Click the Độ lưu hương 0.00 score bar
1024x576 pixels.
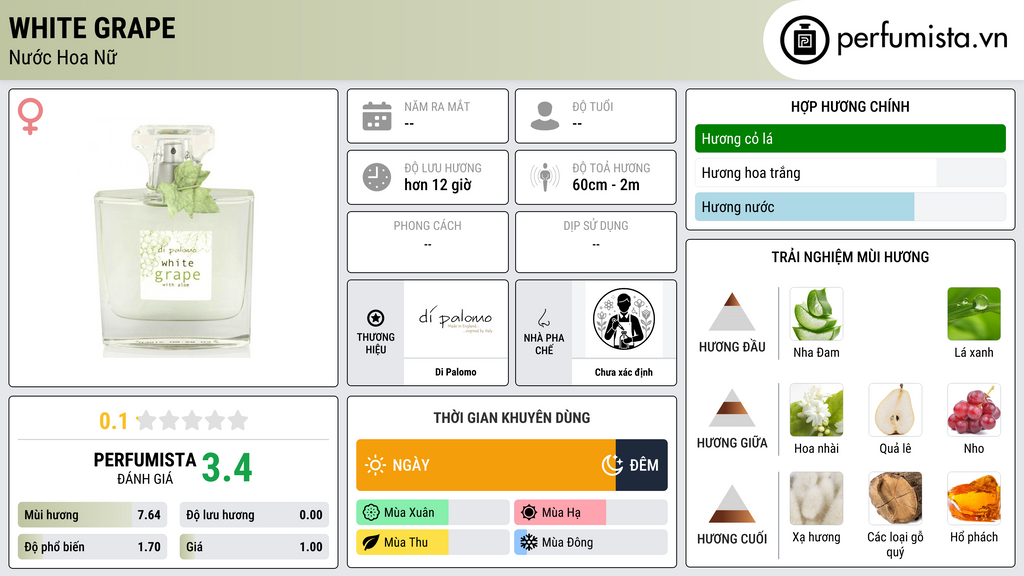[254, 515]
